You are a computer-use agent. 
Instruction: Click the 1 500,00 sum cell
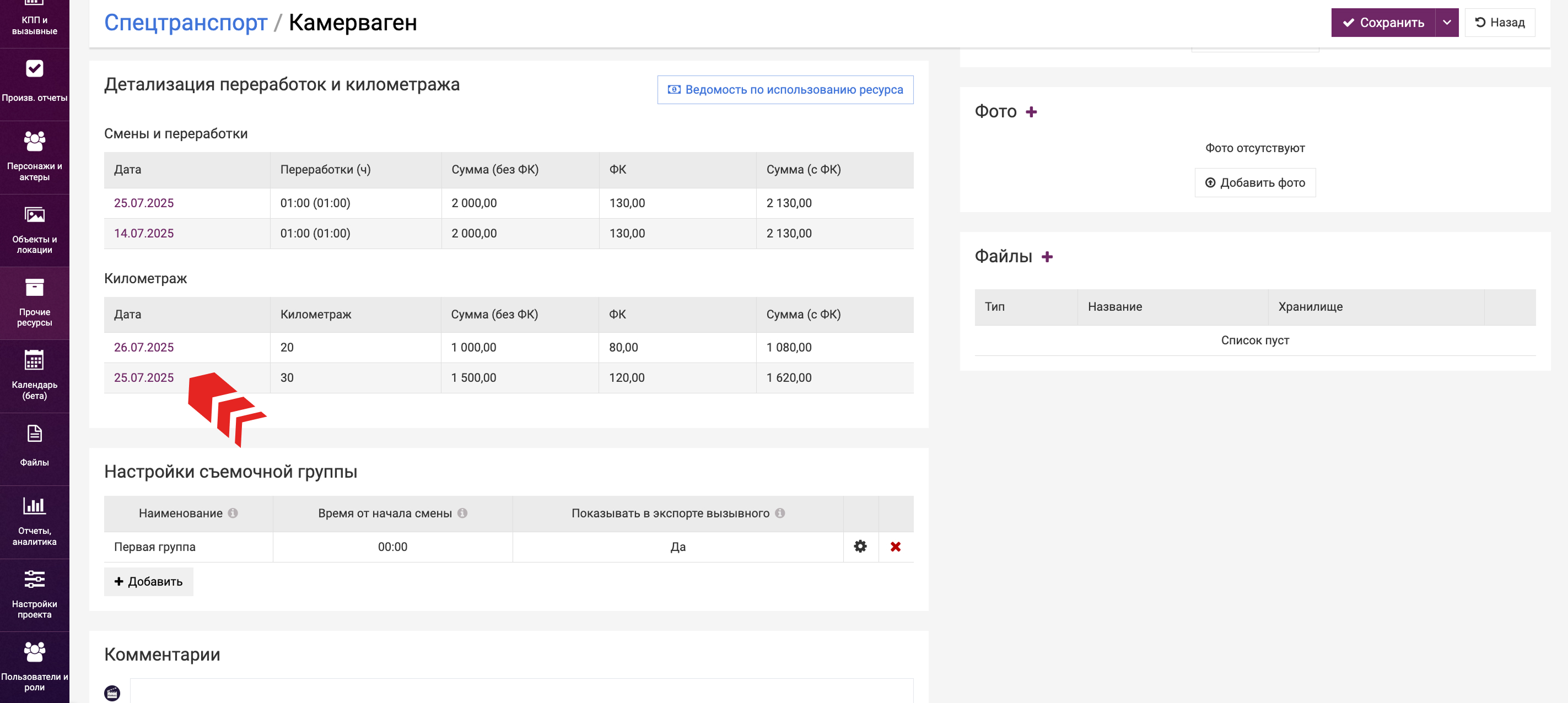(x=520, y=377)
